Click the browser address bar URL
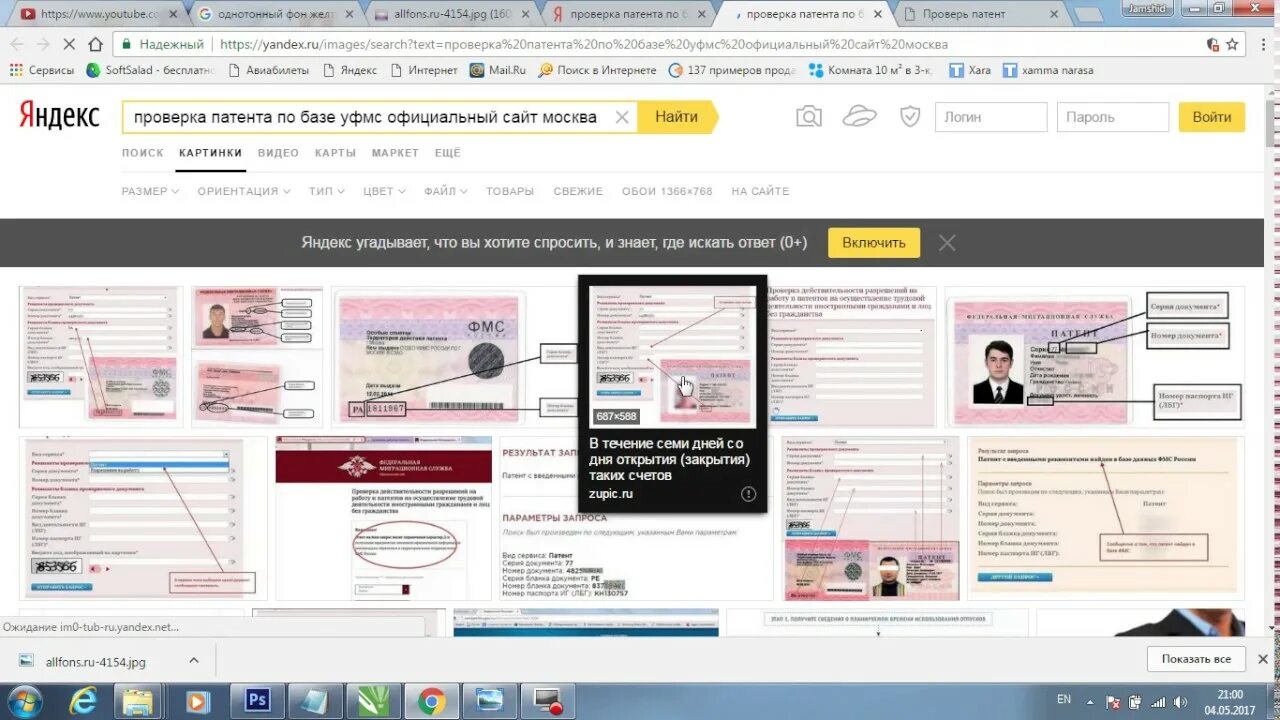The width and height of the screenshot is (1280, 720). (583, 44)
